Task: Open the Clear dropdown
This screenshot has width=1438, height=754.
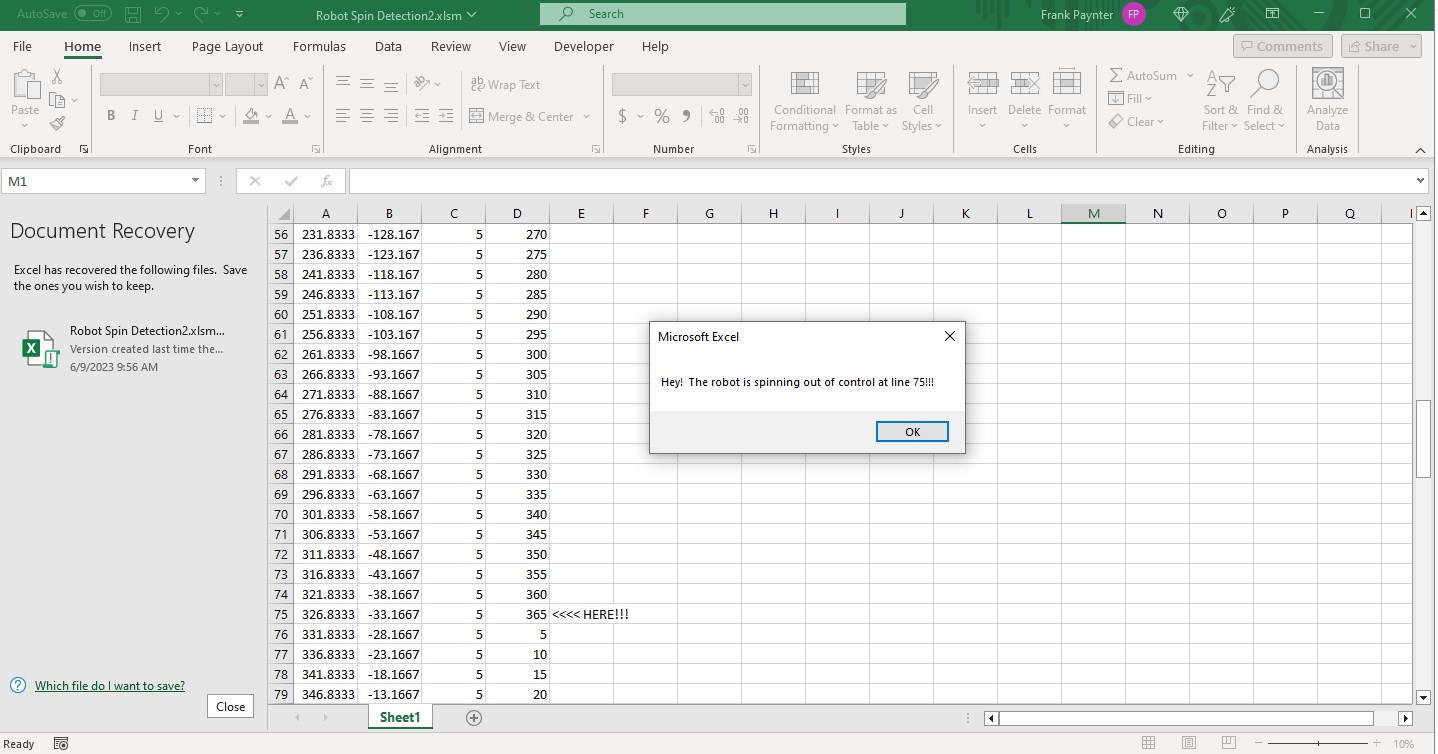Action: tap(1136, 121)
